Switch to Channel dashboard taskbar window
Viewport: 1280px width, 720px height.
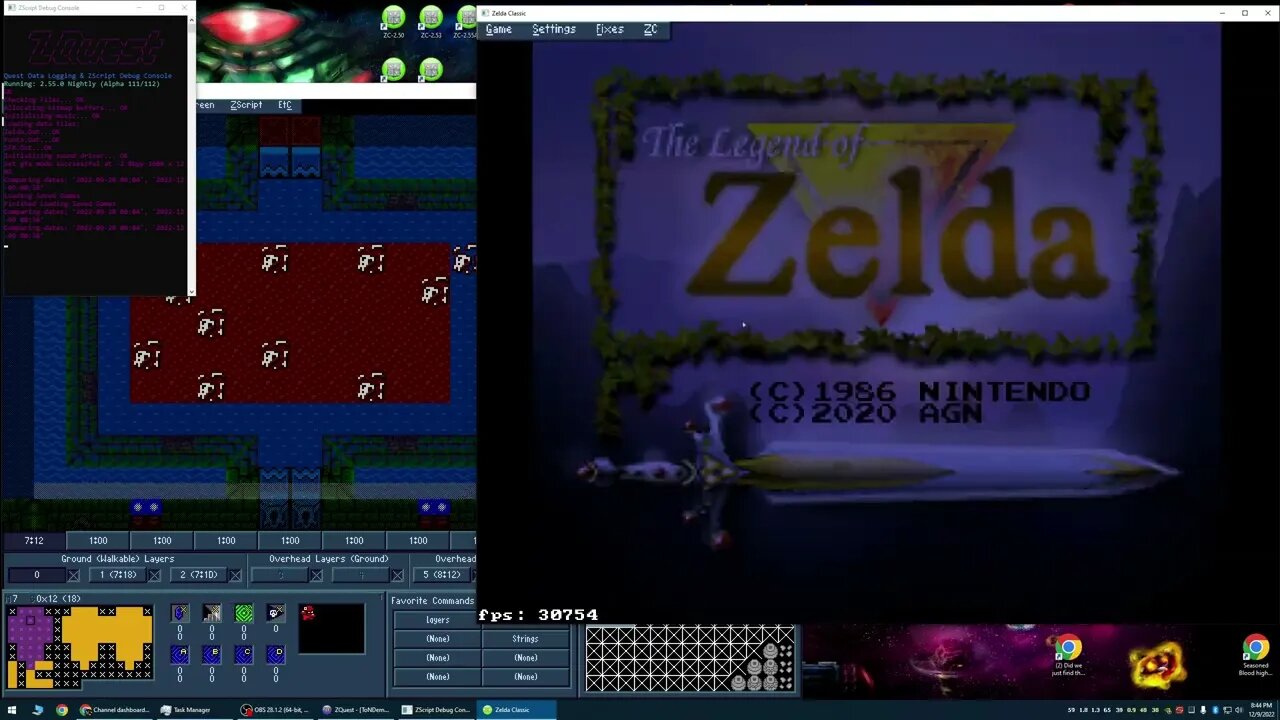(115, 710)
